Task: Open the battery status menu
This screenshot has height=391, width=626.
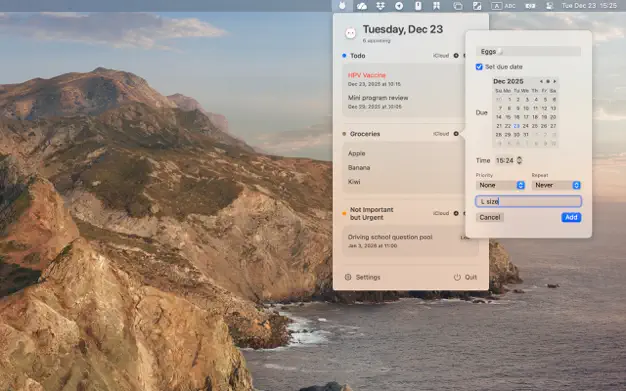Action: coord(530,6)
